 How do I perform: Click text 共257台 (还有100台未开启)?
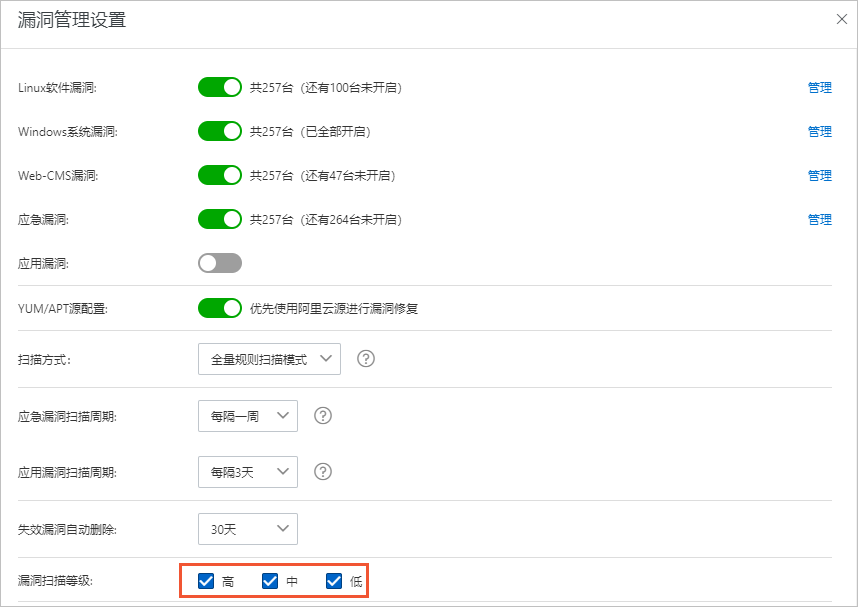coord(326,88)
